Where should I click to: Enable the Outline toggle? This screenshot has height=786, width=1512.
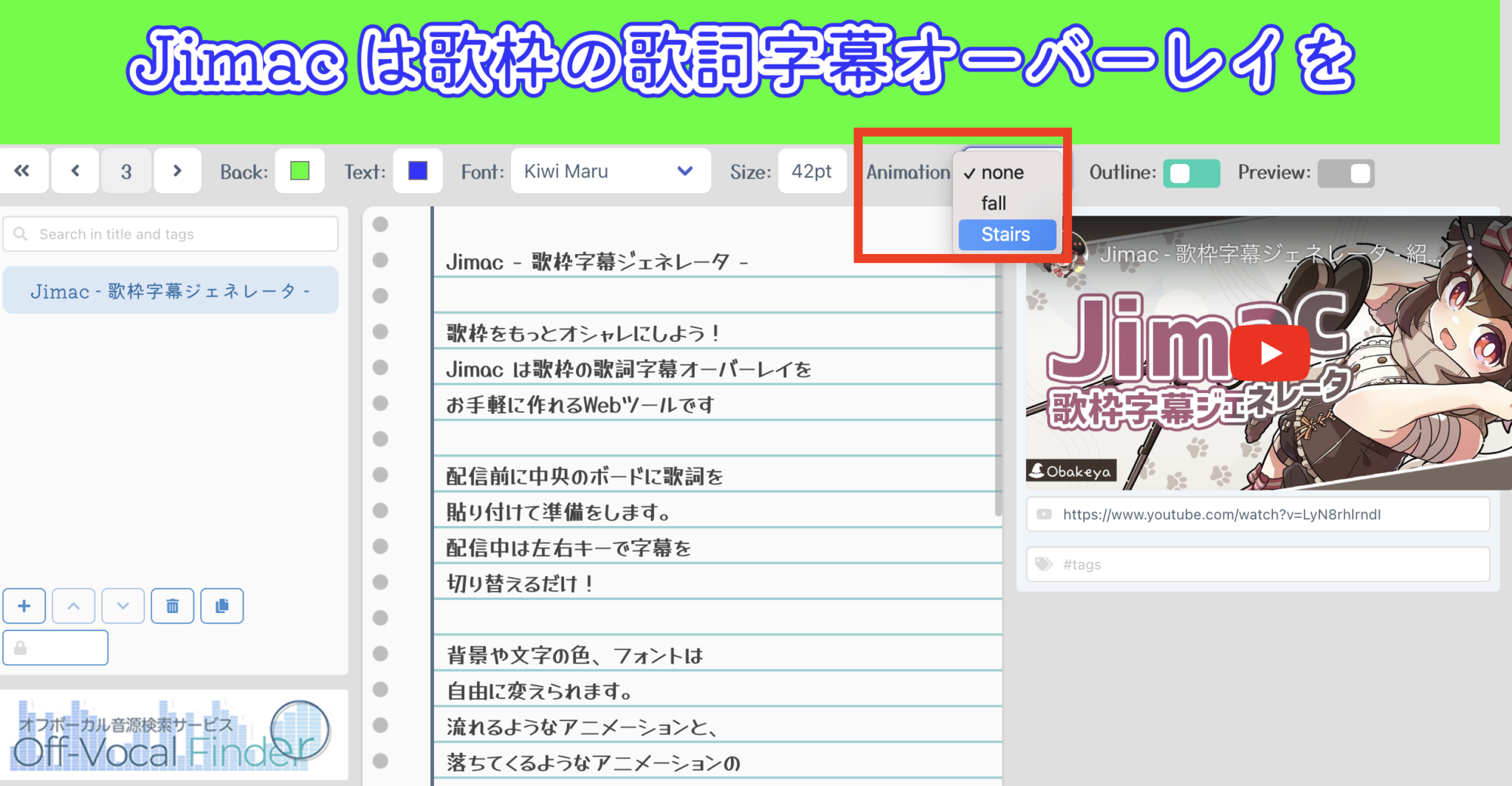click(x=1192, y=173)
